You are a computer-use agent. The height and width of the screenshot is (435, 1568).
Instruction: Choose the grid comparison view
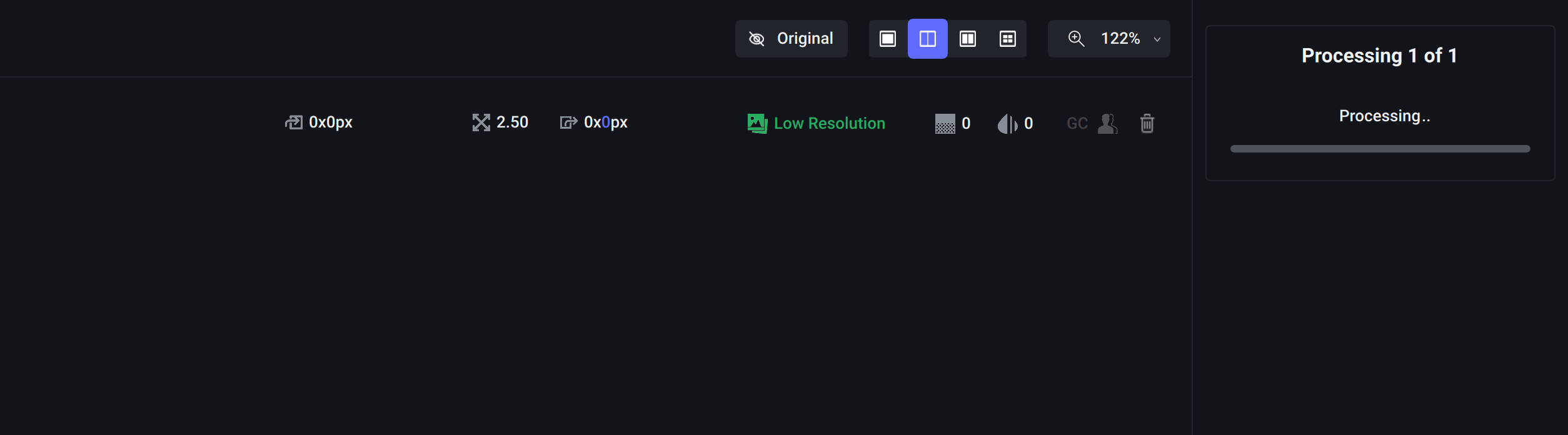pyautogui.click(x=1008, y=39)
